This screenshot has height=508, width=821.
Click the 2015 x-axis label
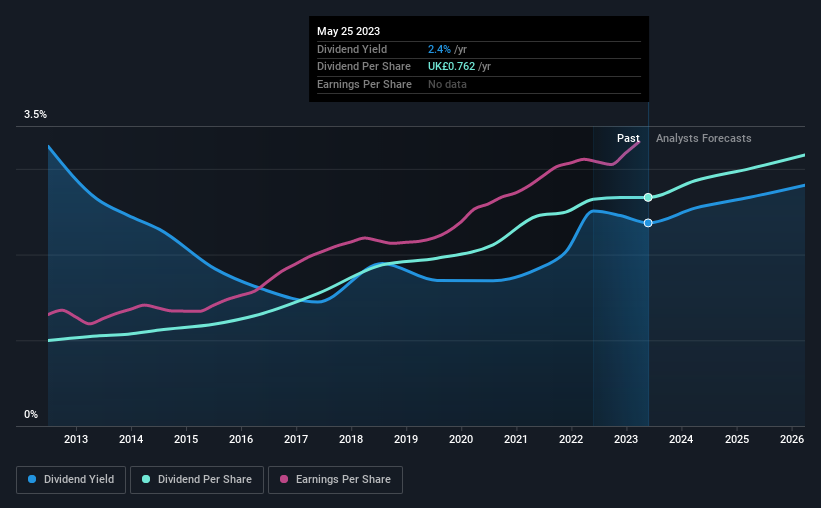point(186,439)
